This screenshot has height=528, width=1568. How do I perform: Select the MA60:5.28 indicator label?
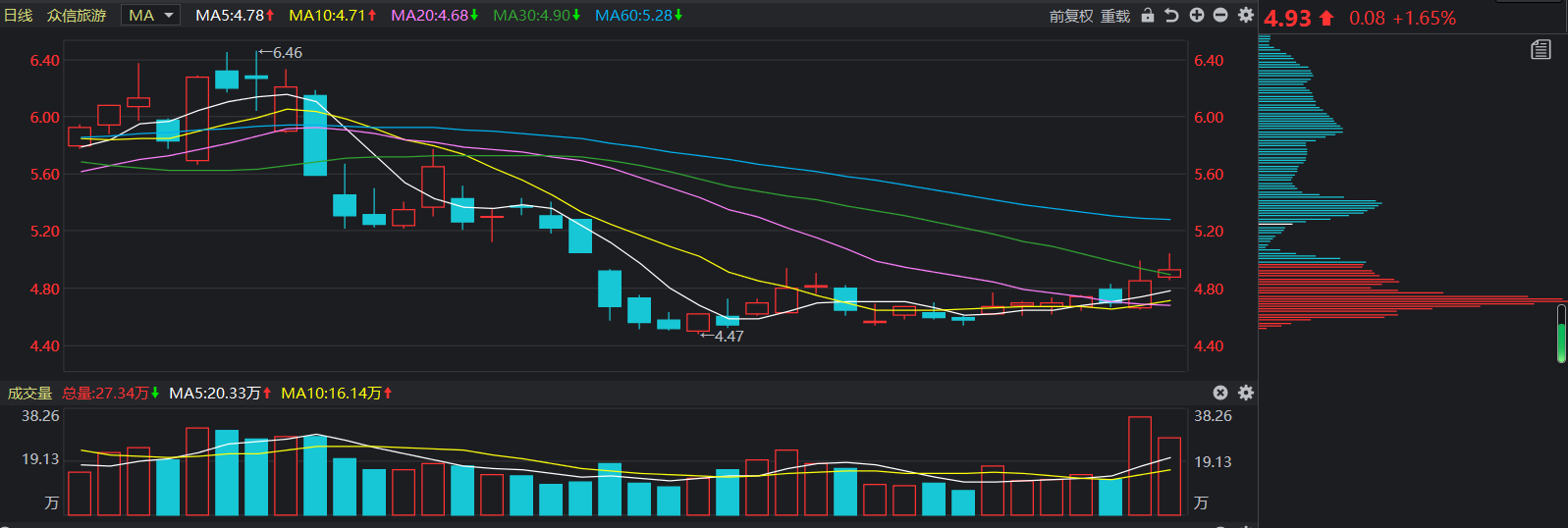click(639, 16)
